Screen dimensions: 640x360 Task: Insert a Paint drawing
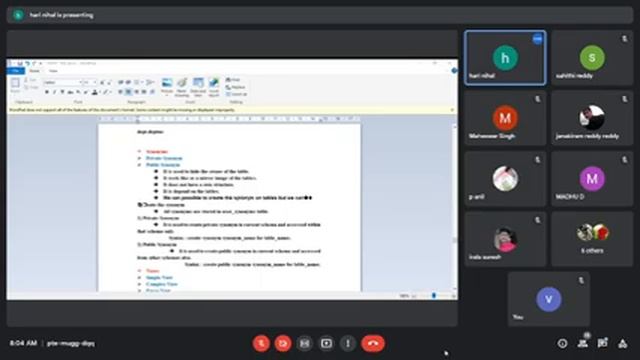(x=182, y=87)
